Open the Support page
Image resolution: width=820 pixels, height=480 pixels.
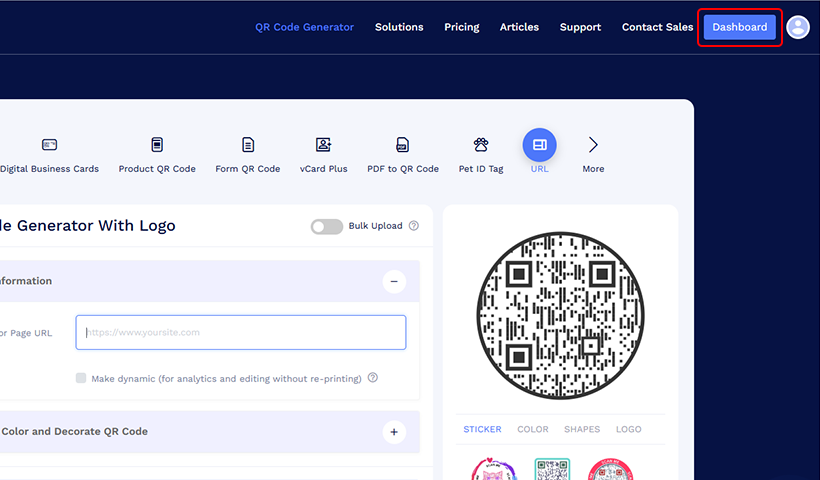(580, 27)
